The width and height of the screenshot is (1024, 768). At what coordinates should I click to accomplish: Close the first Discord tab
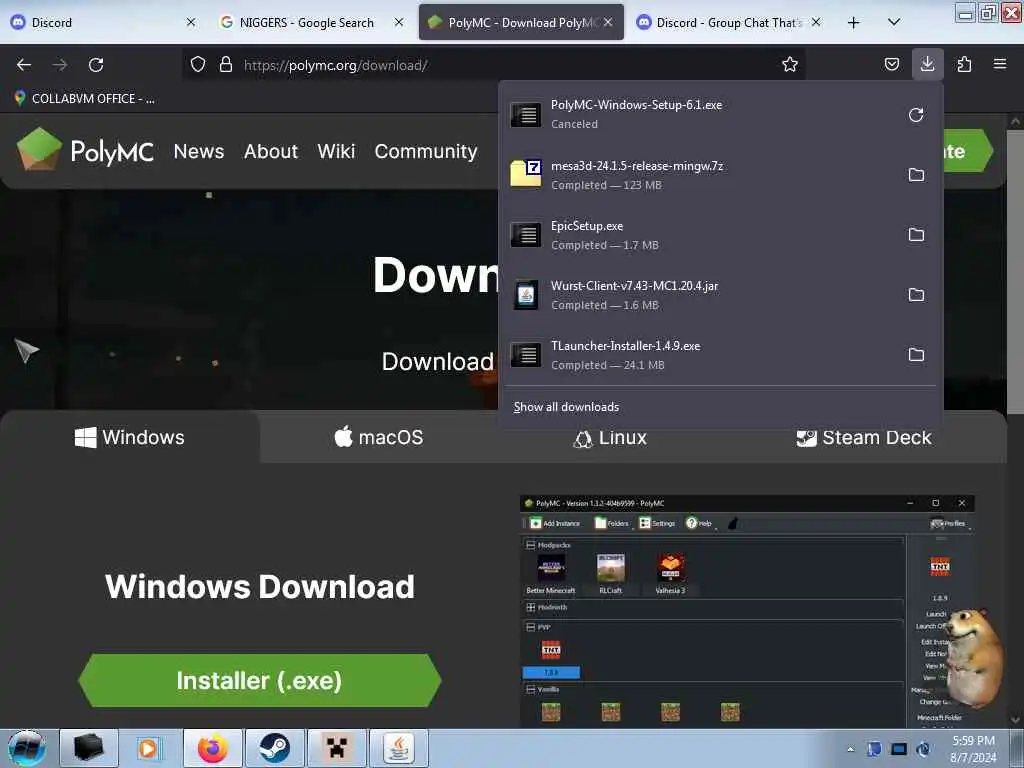coord(191,22)
